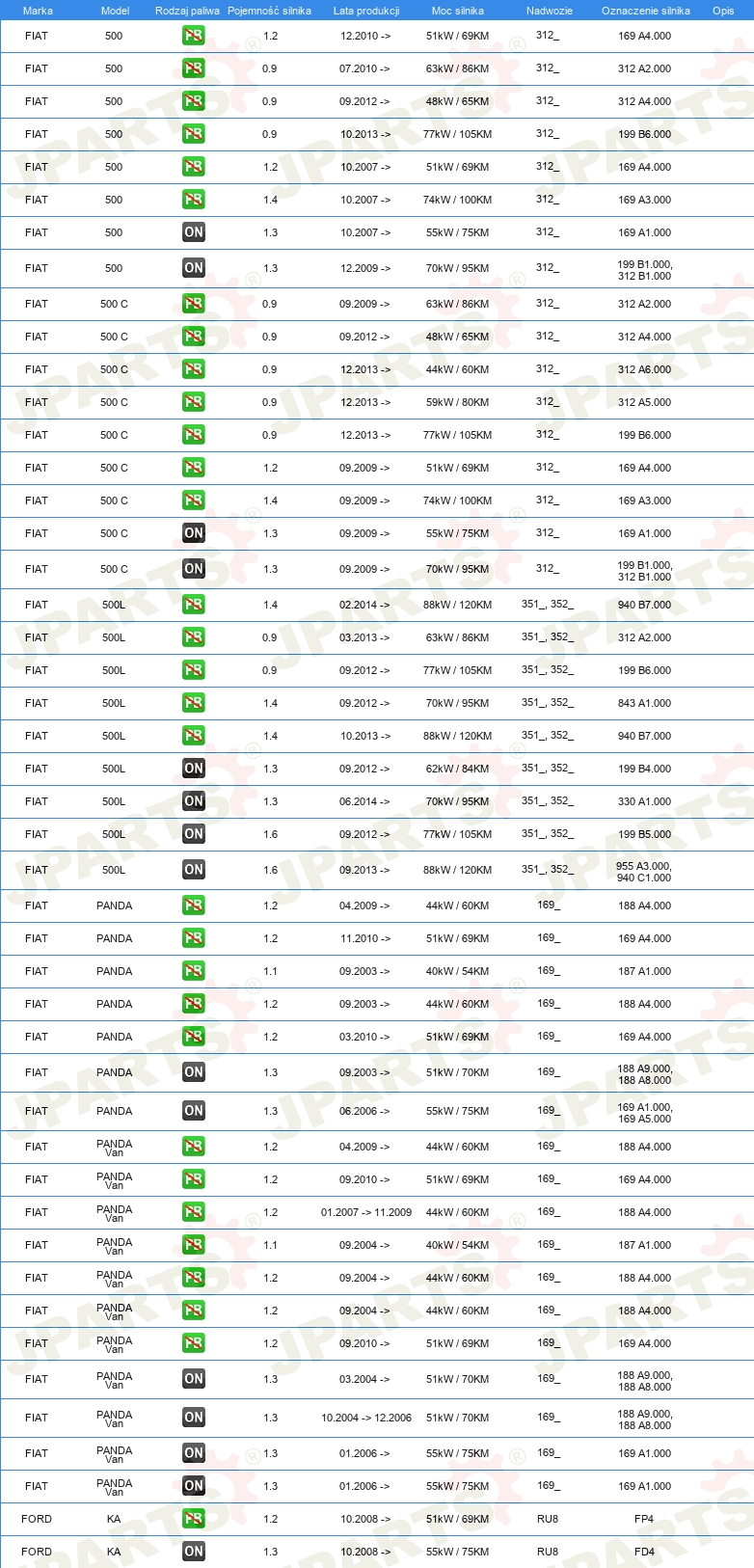Click diesel ON icon for 500 C 55kW / 75KM

(x=194, y=533)
